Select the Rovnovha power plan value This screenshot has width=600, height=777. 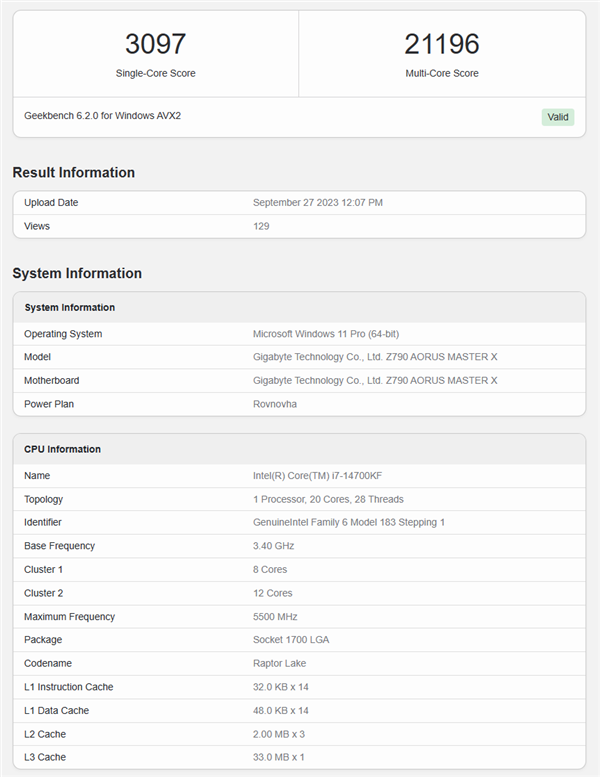[276, 404]
